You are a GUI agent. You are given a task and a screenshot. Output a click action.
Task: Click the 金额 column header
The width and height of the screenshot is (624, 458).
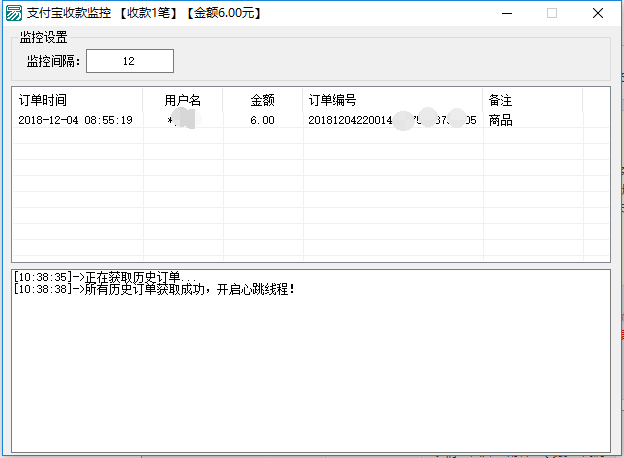[x=263, y=100]
